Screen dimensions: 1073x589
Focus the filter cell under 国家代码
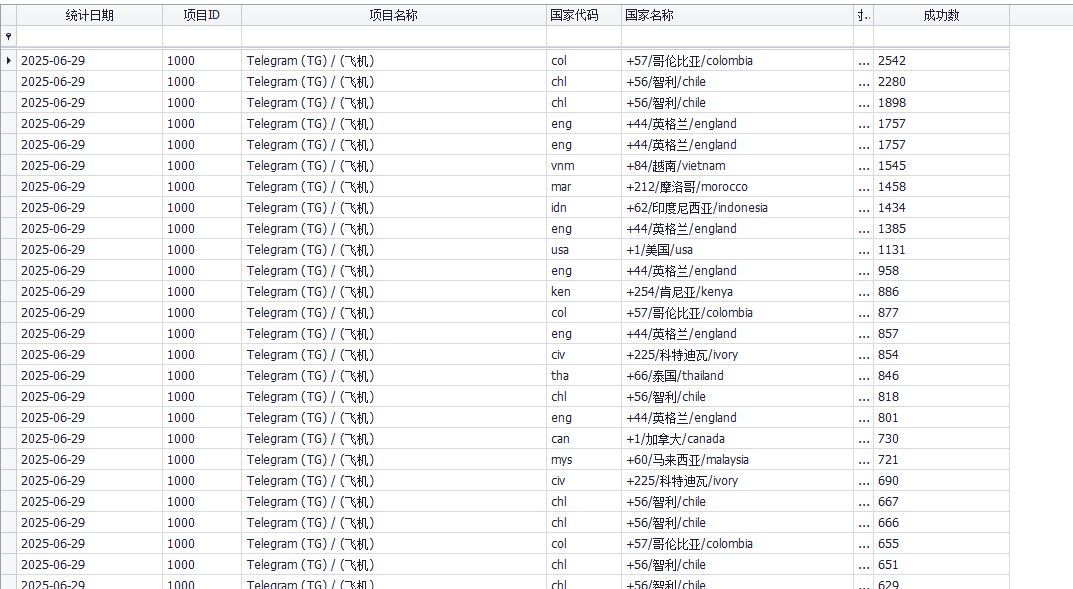(x=584, y=36)
